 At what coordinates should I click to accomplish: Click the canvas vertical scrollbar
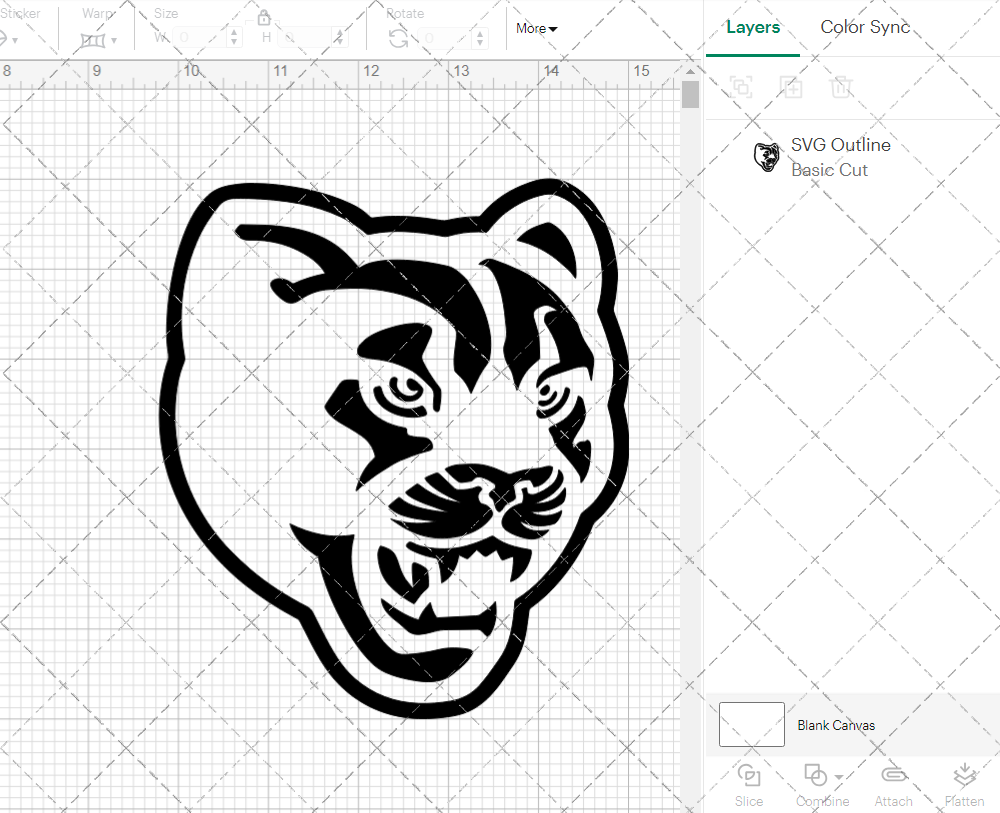tap(690, 93)
